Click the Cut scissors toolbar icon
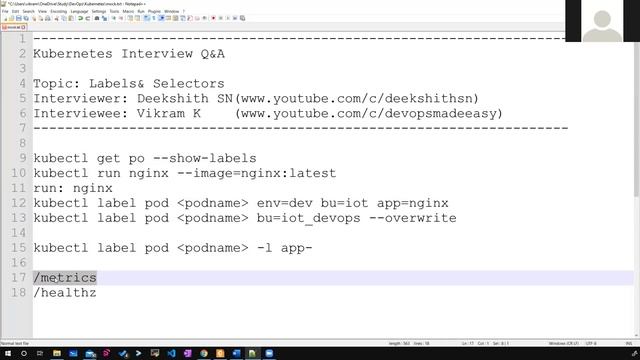Viewport: 640px width, 360px height. pyautogui.click(x=56, y=18)
